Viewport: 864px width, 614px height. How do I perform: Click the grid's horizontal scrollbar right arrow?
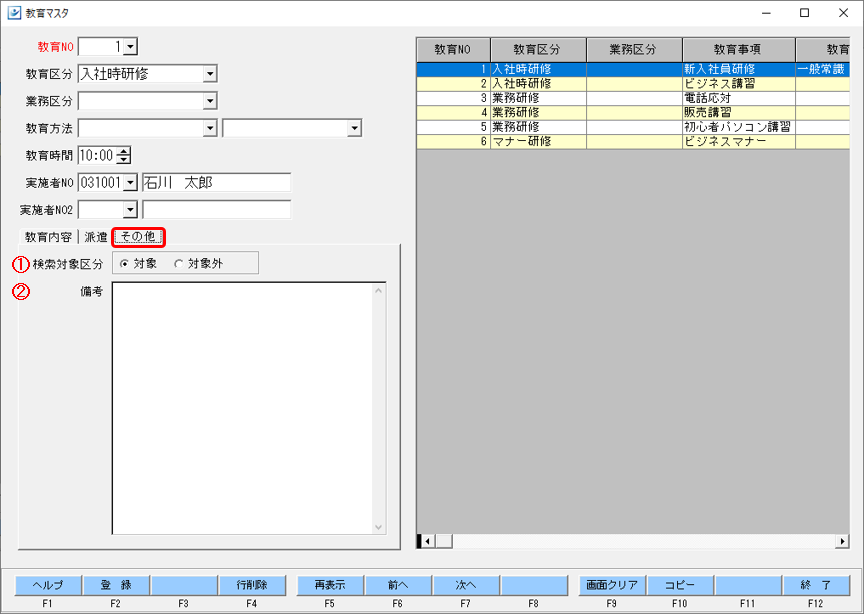[x=842, y=541]
